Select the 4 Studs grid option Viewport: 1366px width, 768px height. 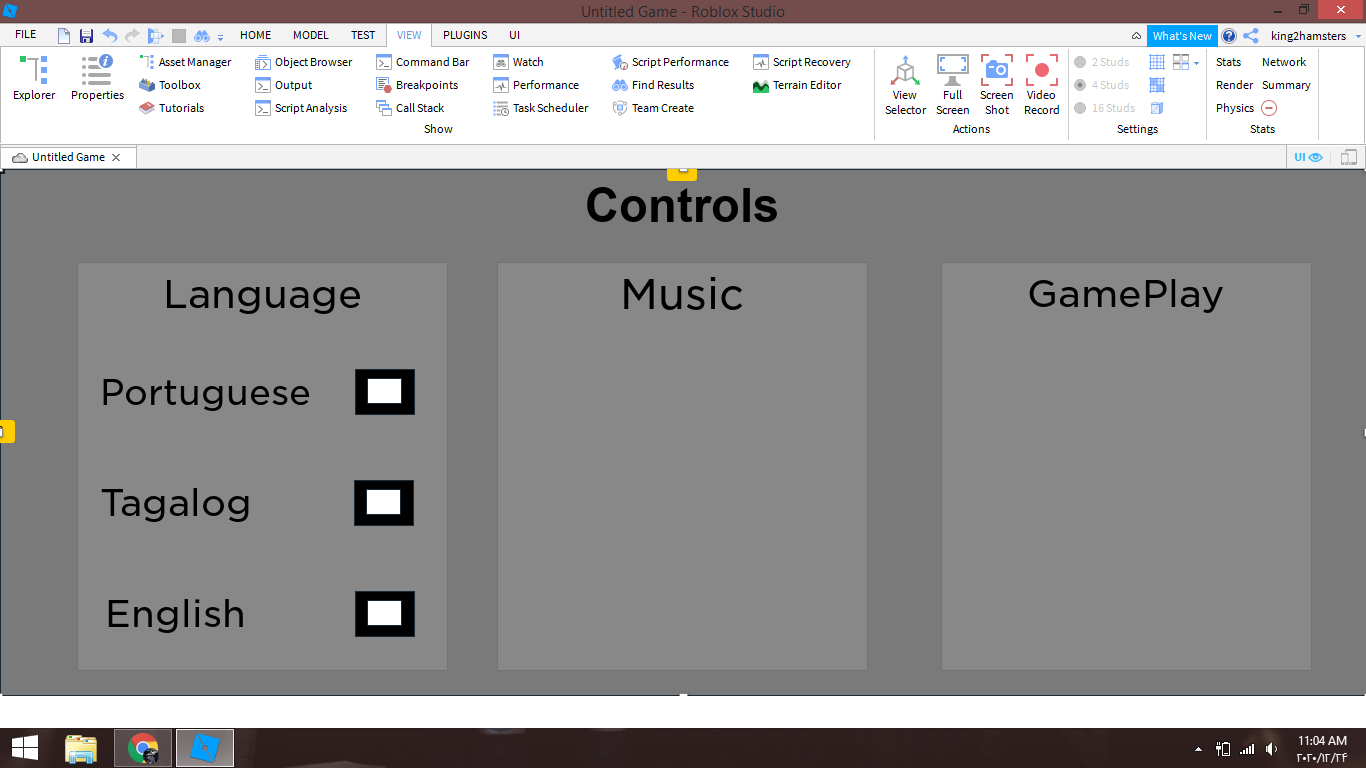1104,85
